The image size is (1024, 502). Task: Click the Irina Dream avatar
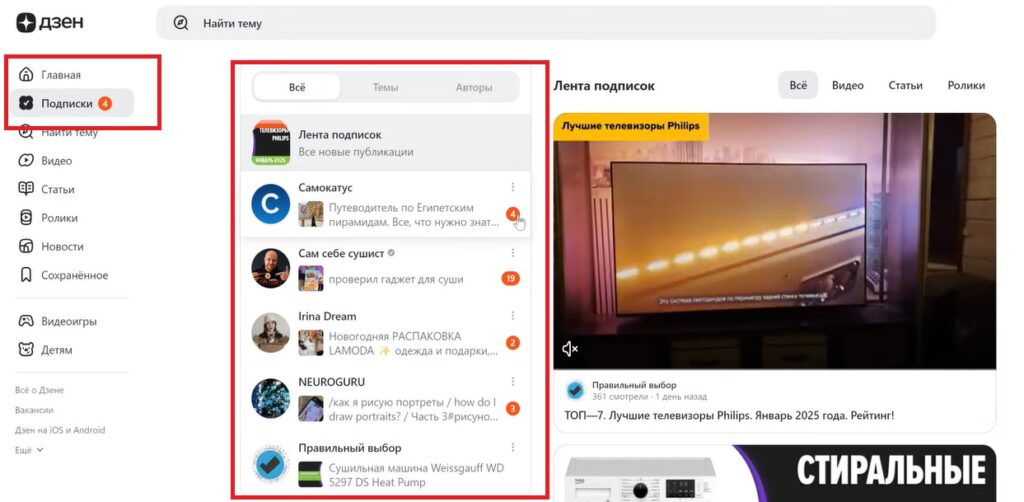(270, 333)
